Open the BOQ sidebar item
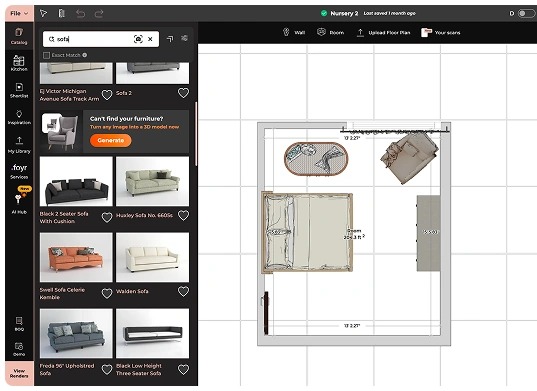 pos(19,324)
